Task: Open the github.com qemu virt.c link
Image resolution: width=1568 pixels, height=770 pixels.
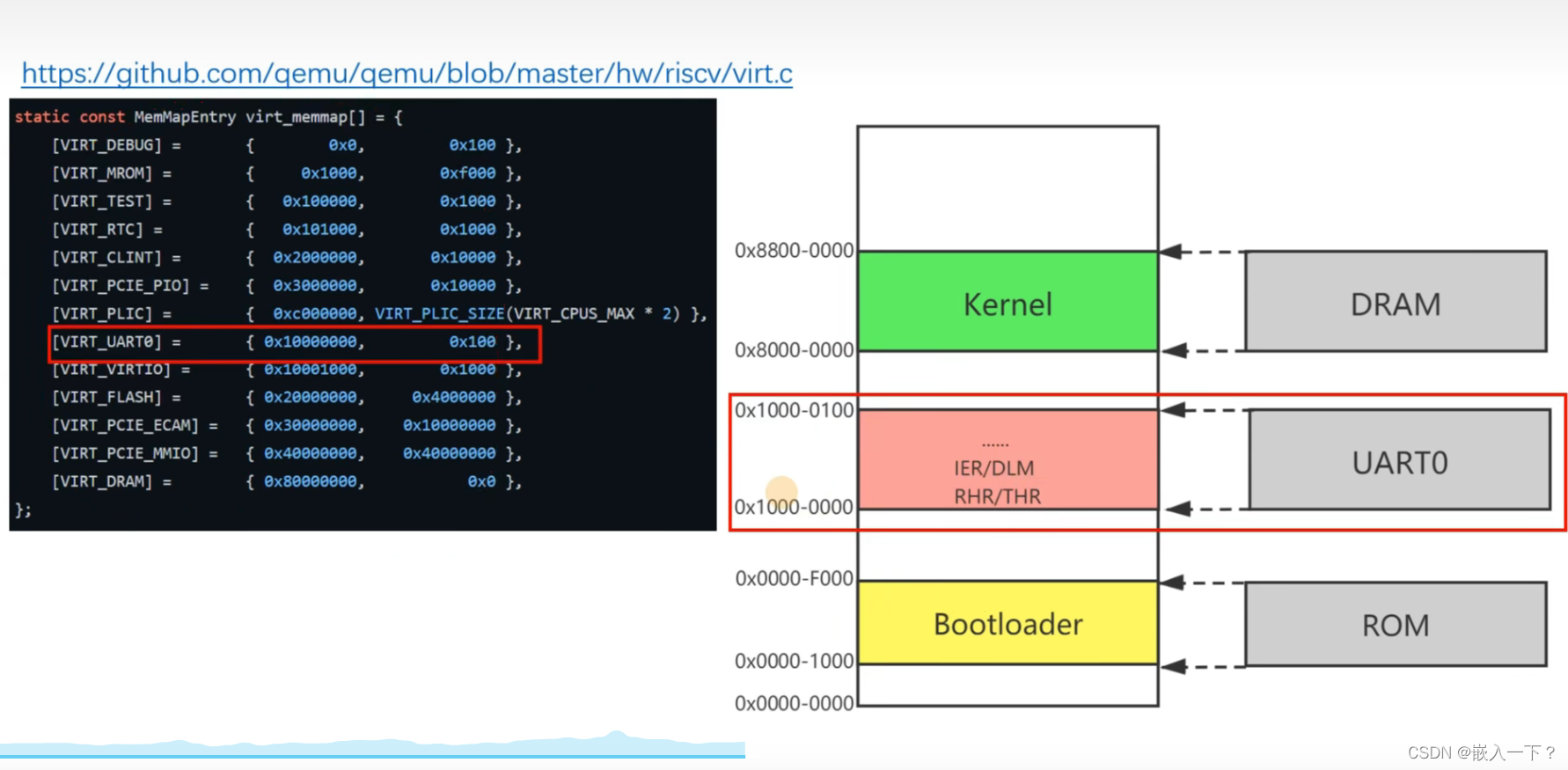Action: point(407,73)
